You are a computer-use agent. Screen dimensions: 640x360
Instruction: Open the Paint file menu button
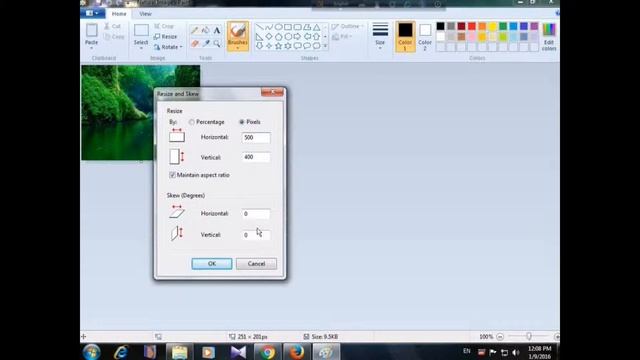tap(92, 13)
